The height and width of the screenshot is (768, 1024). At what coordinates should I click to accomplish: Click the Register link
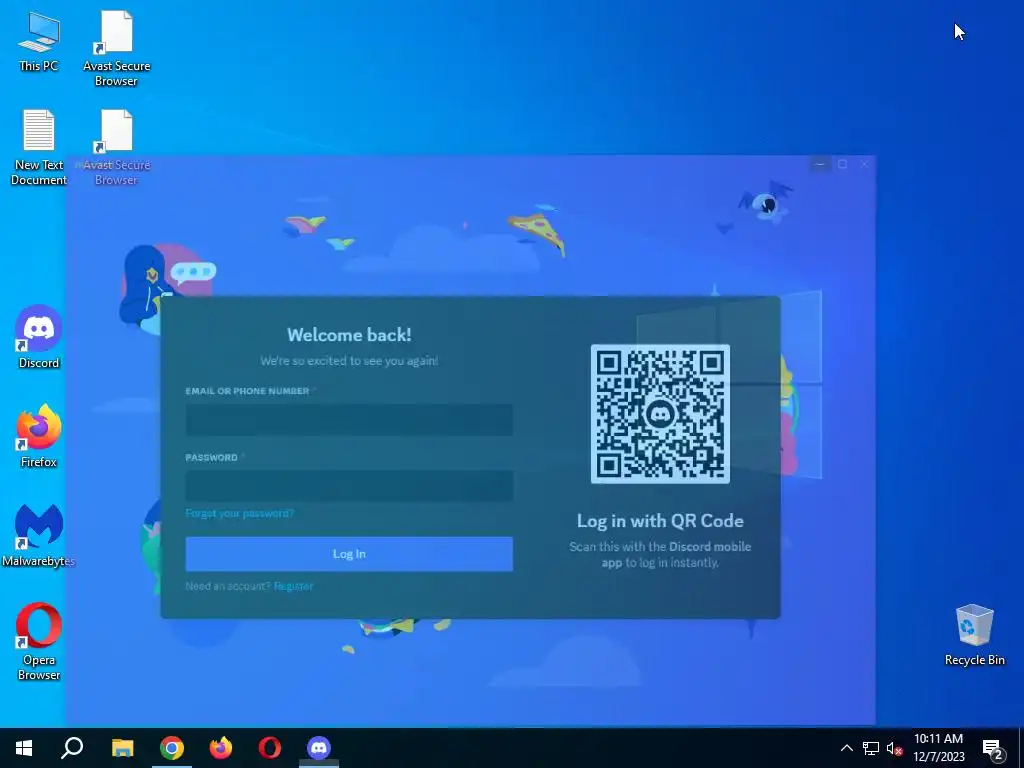pyautogui.click(x=293, y=586)
